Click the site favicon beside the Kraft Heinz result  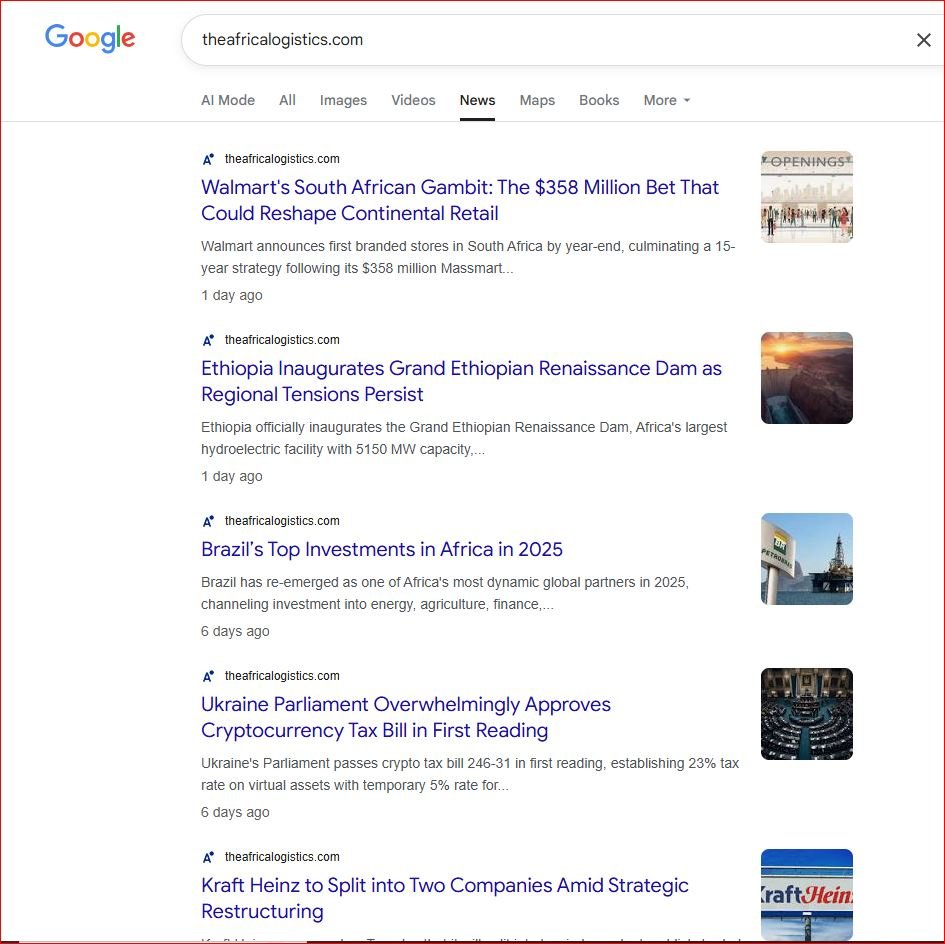tap(209, 857)
